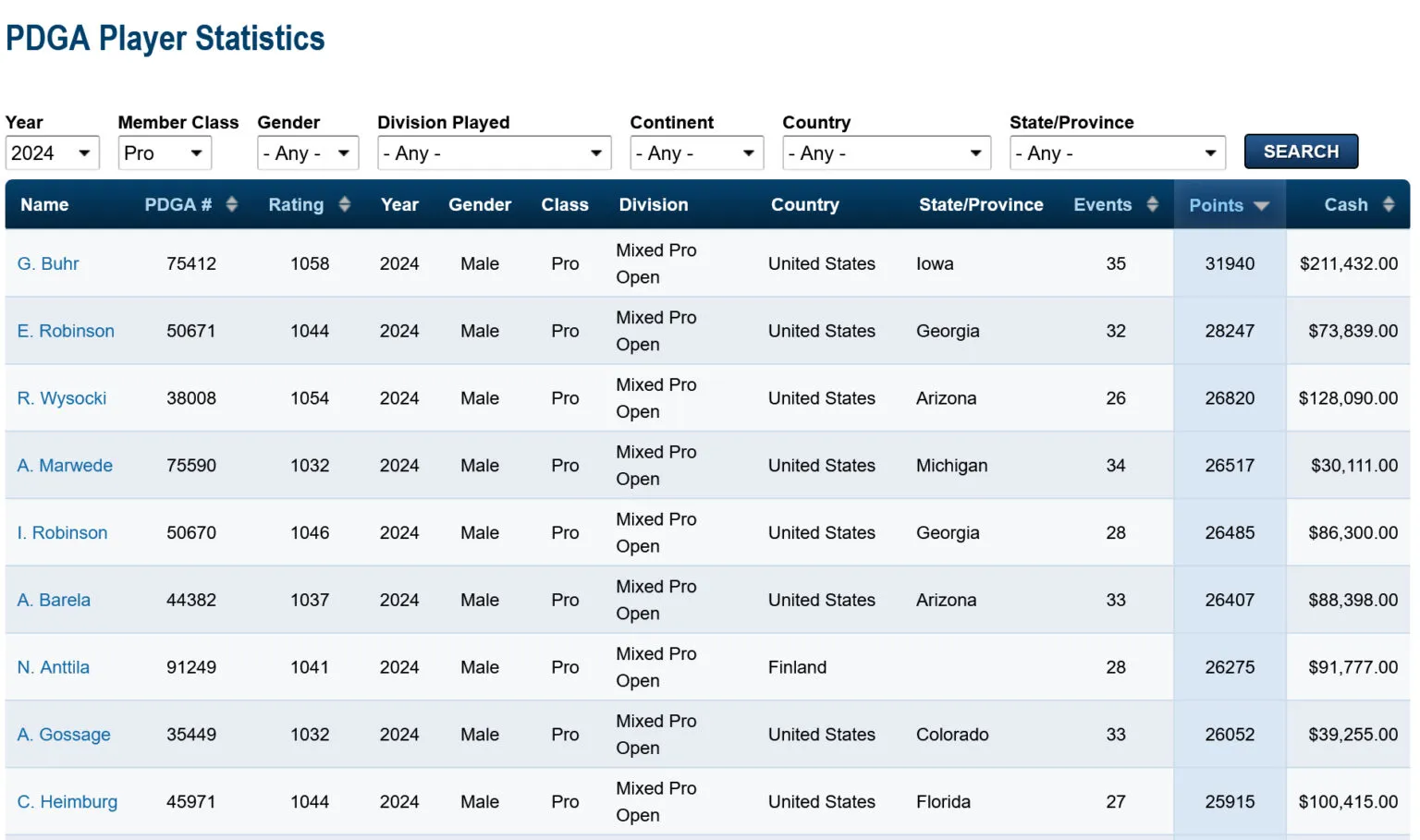Click the Rating column sort arrows
1420x840 pixels.
click(344, 204)
